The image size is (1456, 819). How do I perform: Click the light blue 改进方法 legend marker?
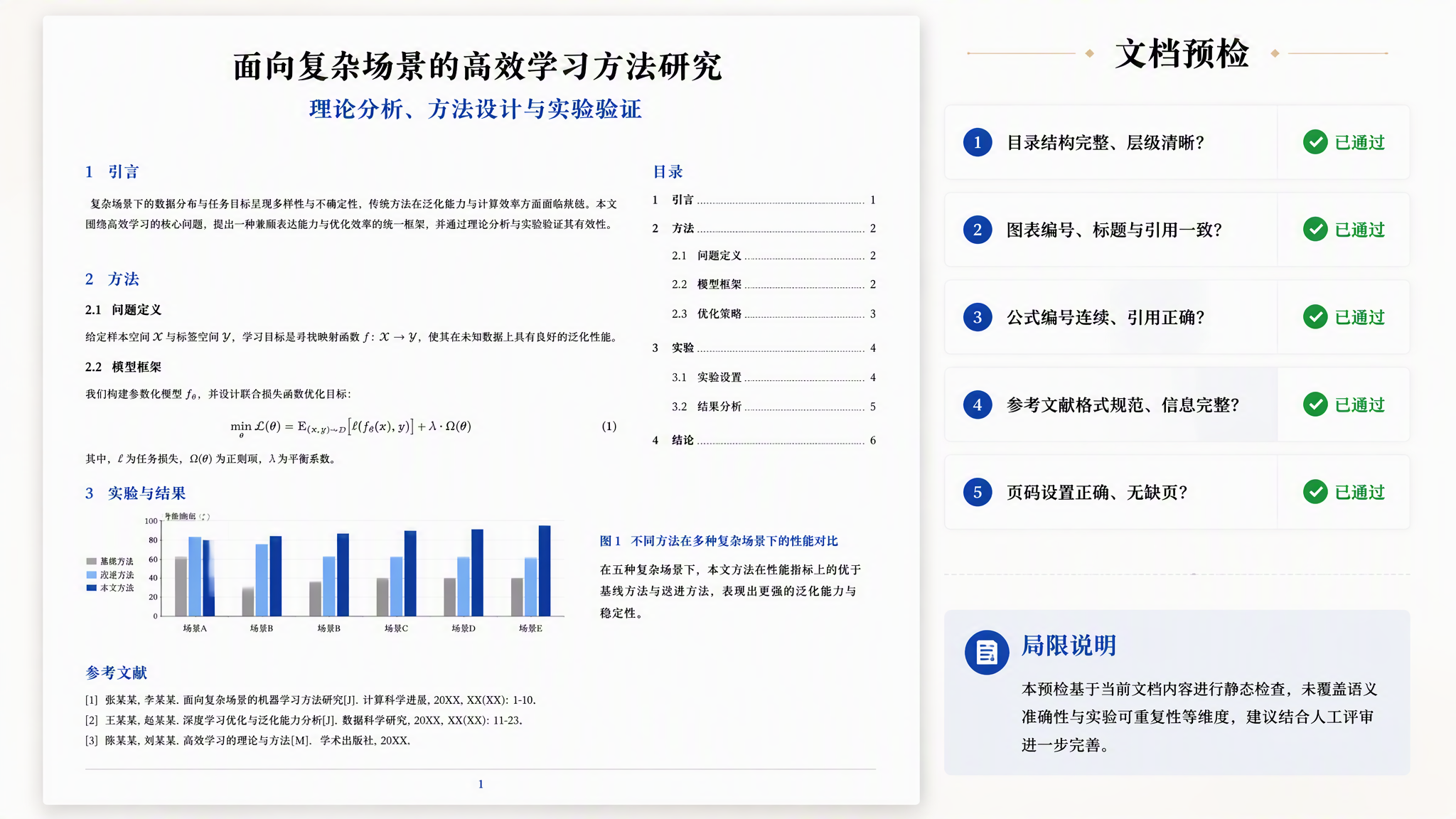[91, 574]
